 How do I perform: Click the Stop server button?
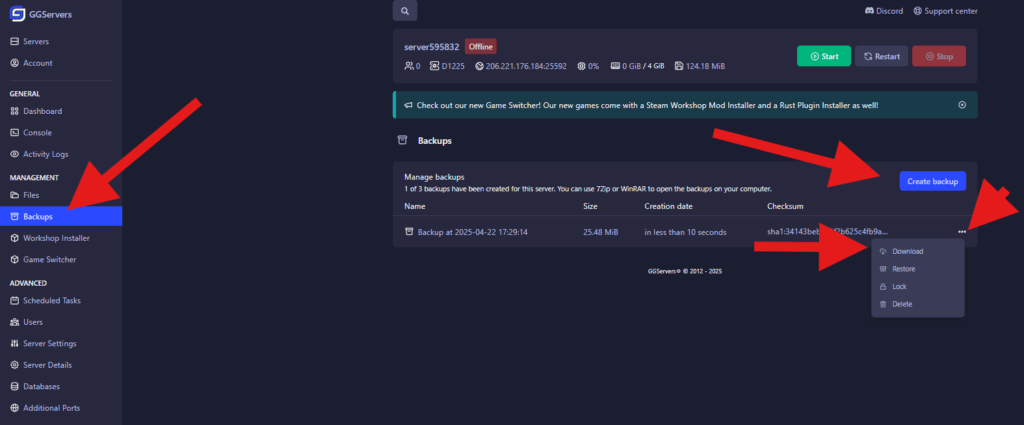tap(939, 56)
